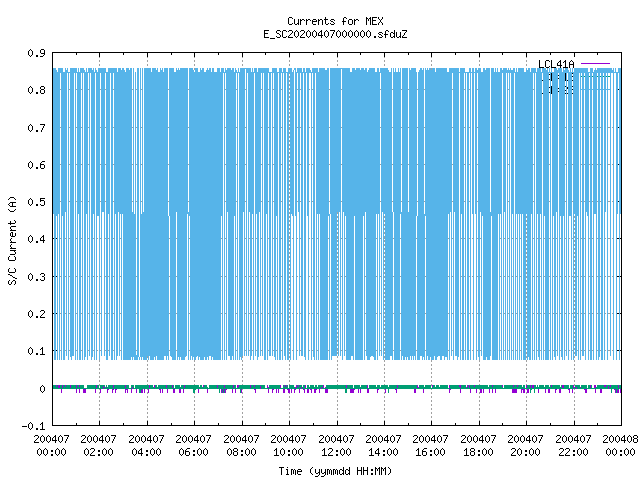640x480 pixels.
Task: Click the 22:00 time tick label
Action: tap(573, 452)
